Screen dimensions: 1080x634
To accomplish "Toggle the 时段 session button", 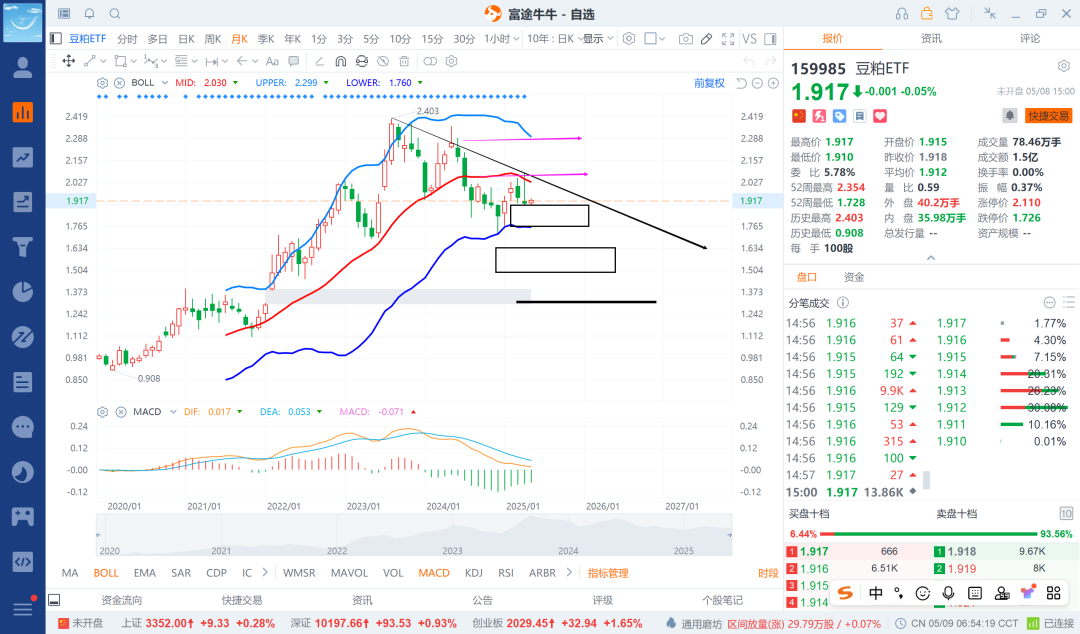I will pyautogui.click(x=768, y=573).
